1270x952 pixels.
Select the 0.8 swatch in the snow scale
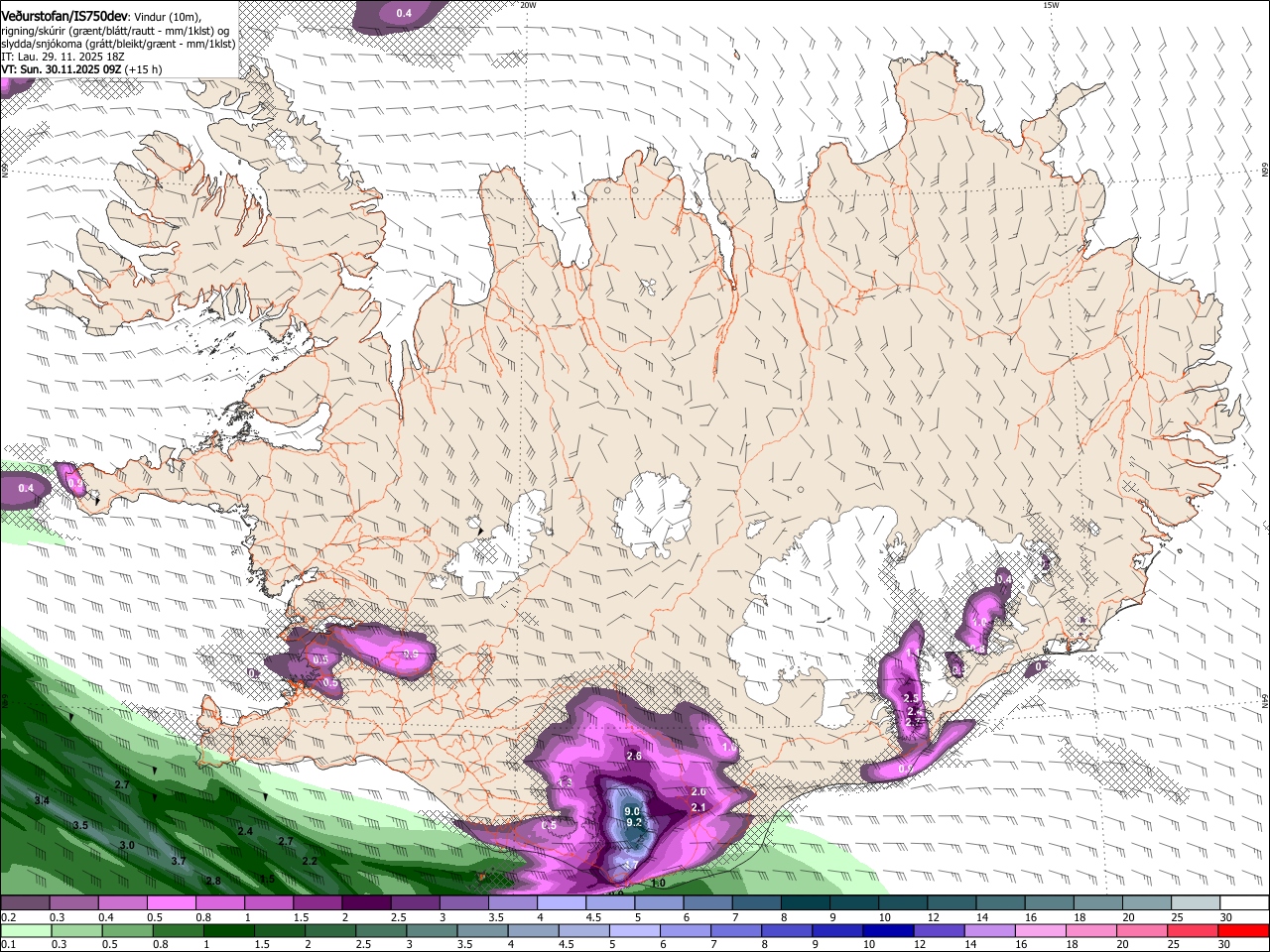pos(219,903)
